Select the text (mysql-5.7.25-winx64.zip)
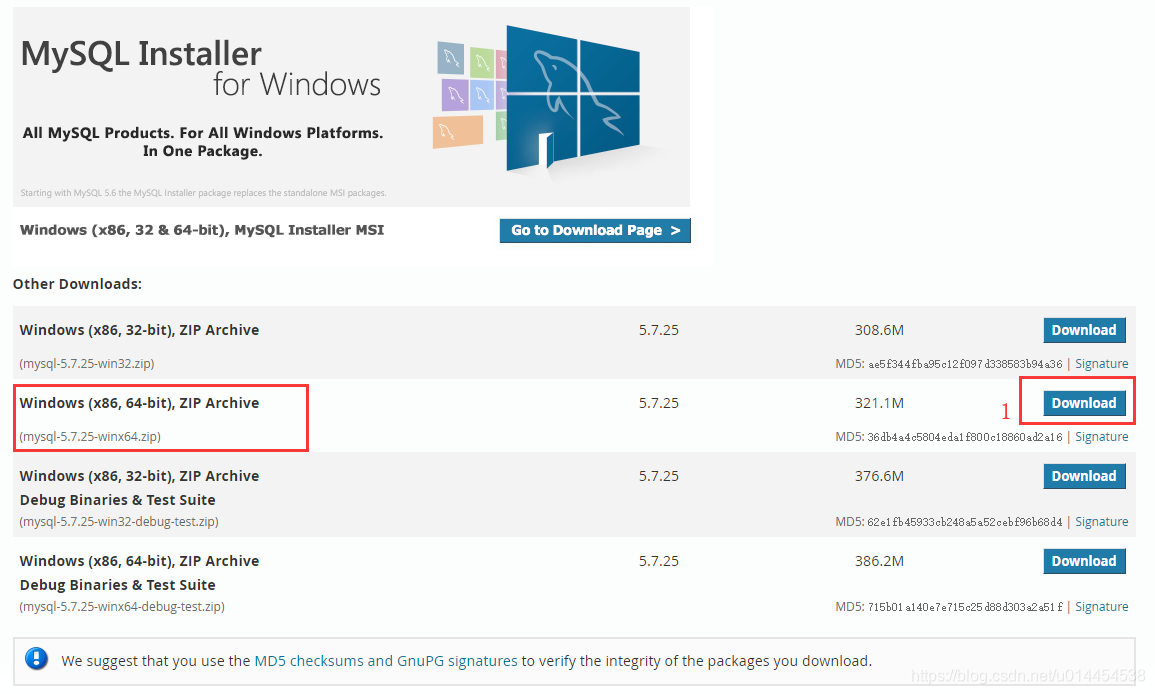This screenshot has width=1155, height=694. (x=90, y=437)
